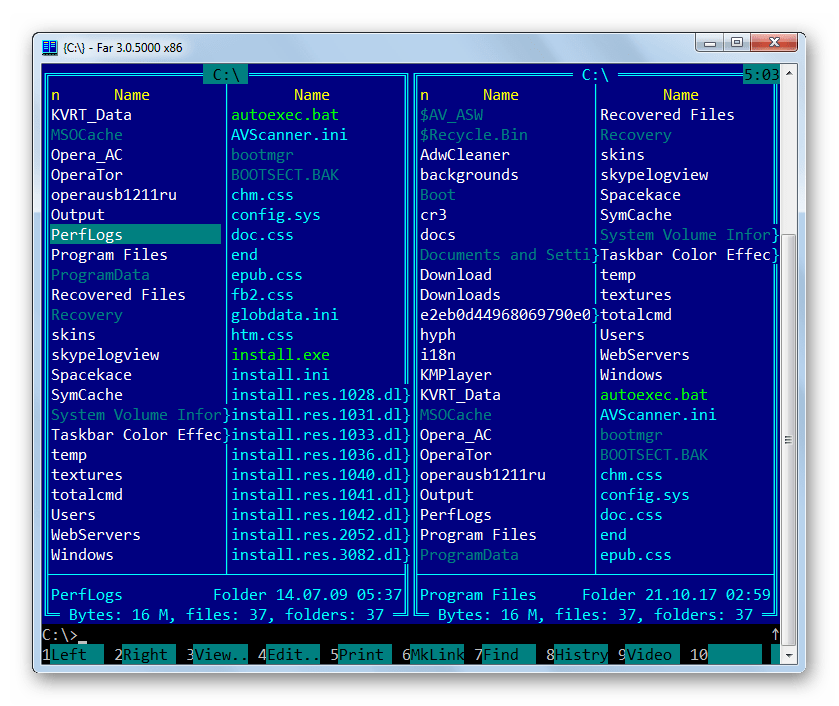Click the 2Right function key button
This screenshot has height=706, width=839.
pos(145,655)
